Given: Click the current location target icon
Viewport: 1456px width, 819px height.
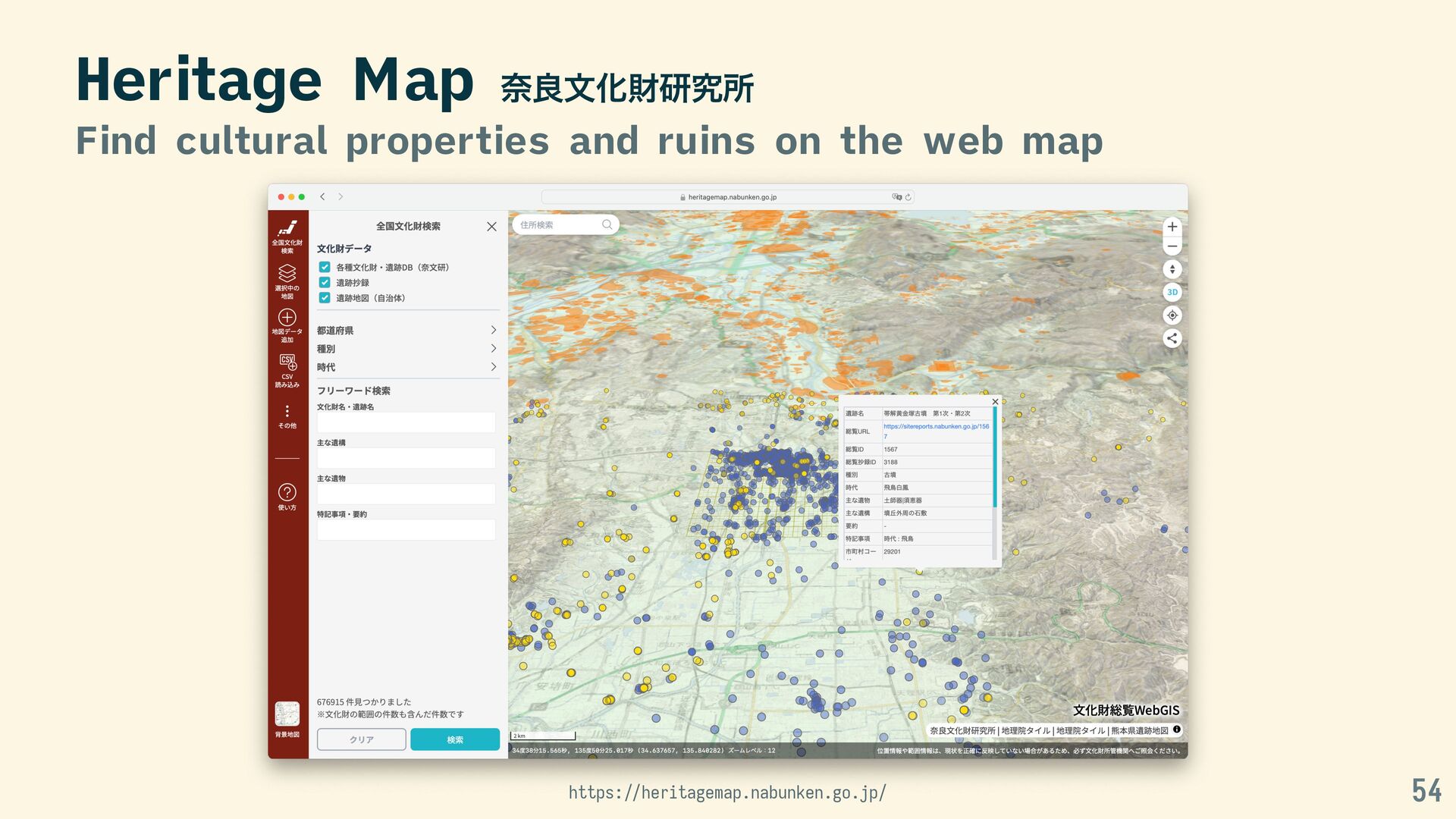Looking at the screenshot, I should click(1172, 315).
